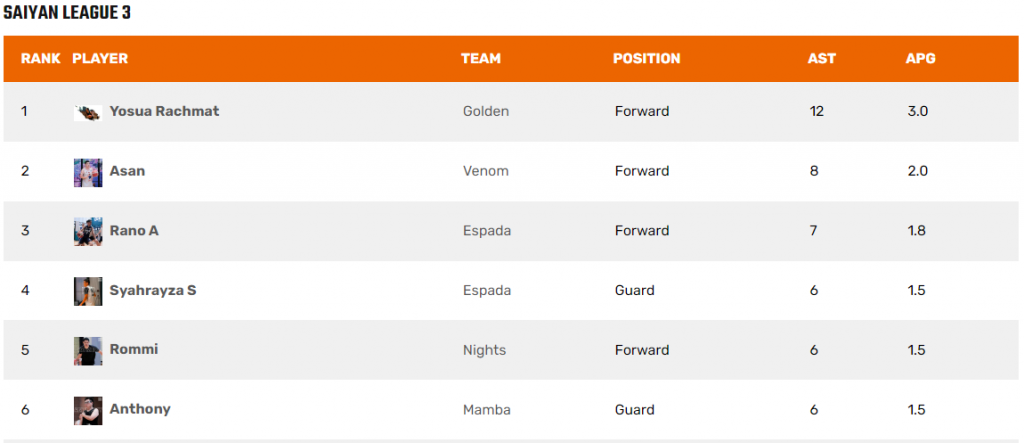Viewport: 1024px width, 443px height.
Task: Open Anthony player name link
Action: click(140, 409)
